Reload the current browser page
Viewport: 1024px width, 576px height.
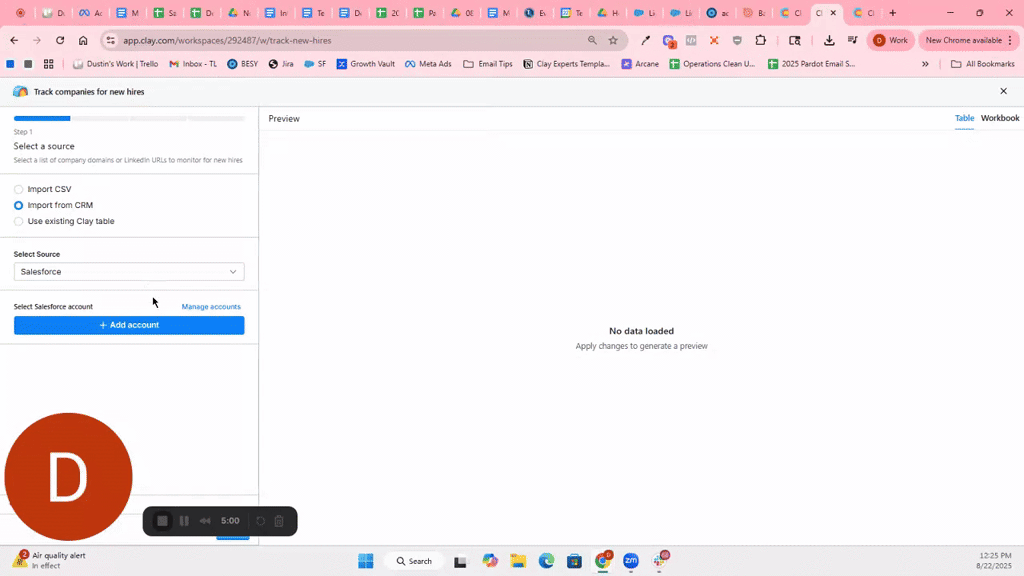coord(60,40)
